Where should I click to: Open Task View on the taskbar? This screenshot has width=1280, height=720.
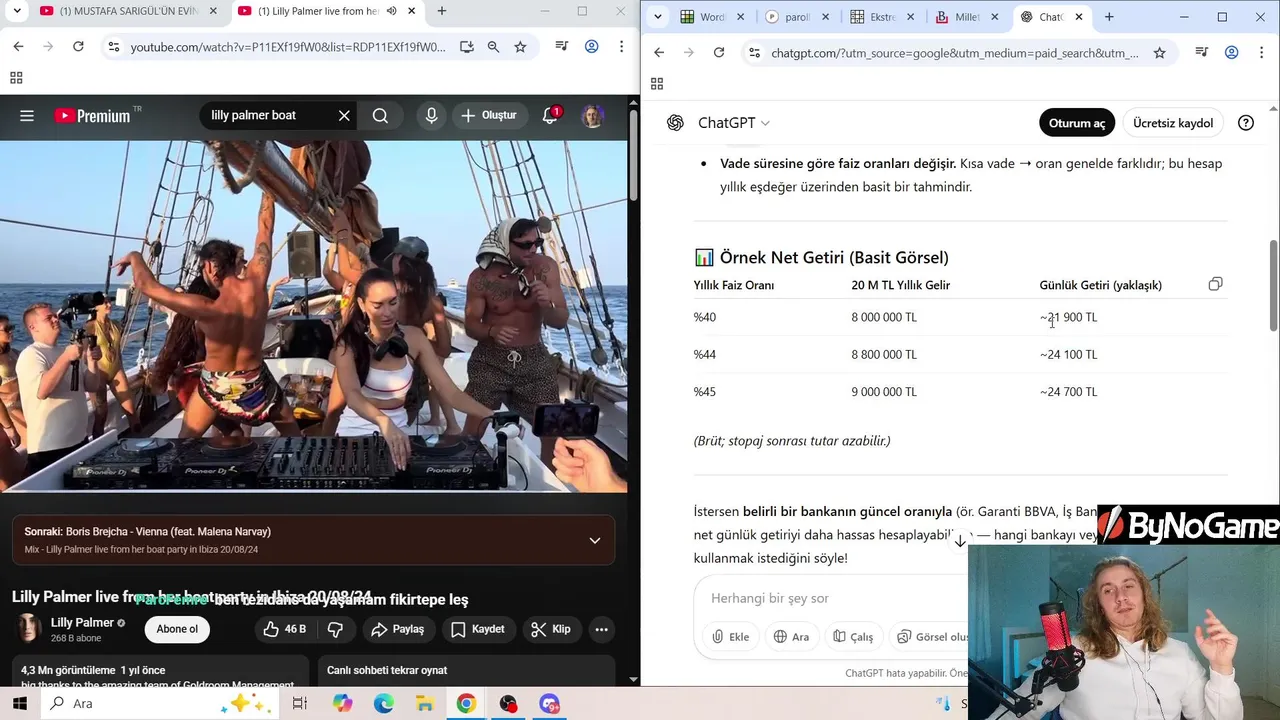[299, 704]
